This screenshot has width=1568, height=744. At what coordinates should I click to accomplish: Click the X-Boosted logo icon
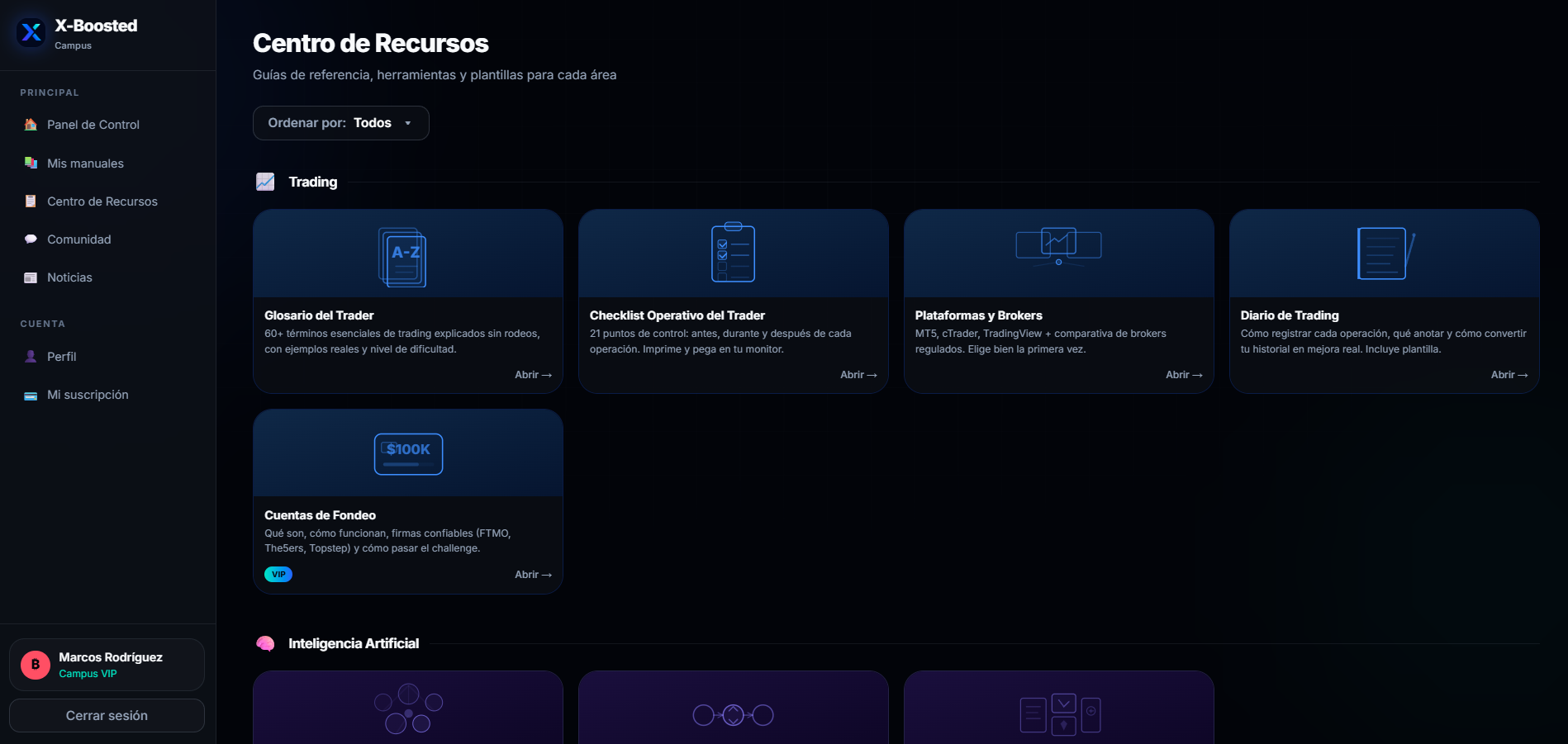(x=31, y=33)
